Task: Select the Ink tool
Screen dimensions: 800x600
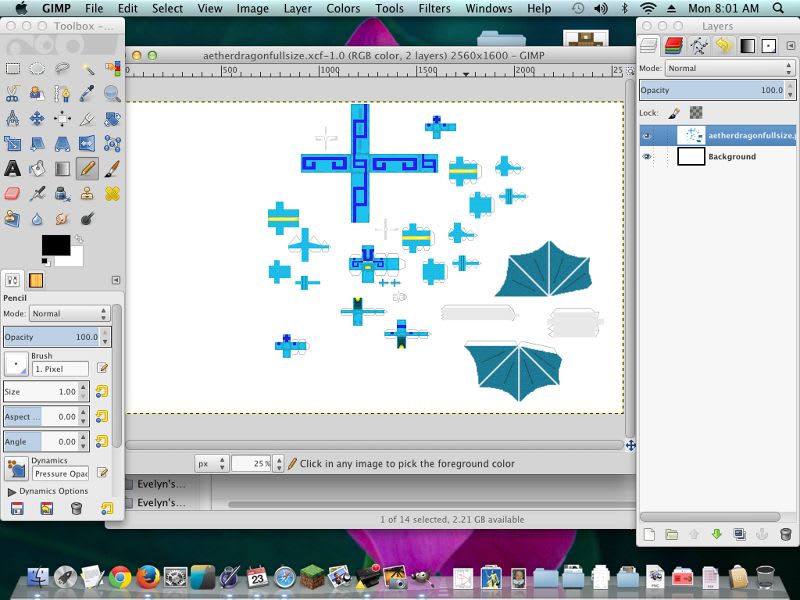Action: pos(62,194)
